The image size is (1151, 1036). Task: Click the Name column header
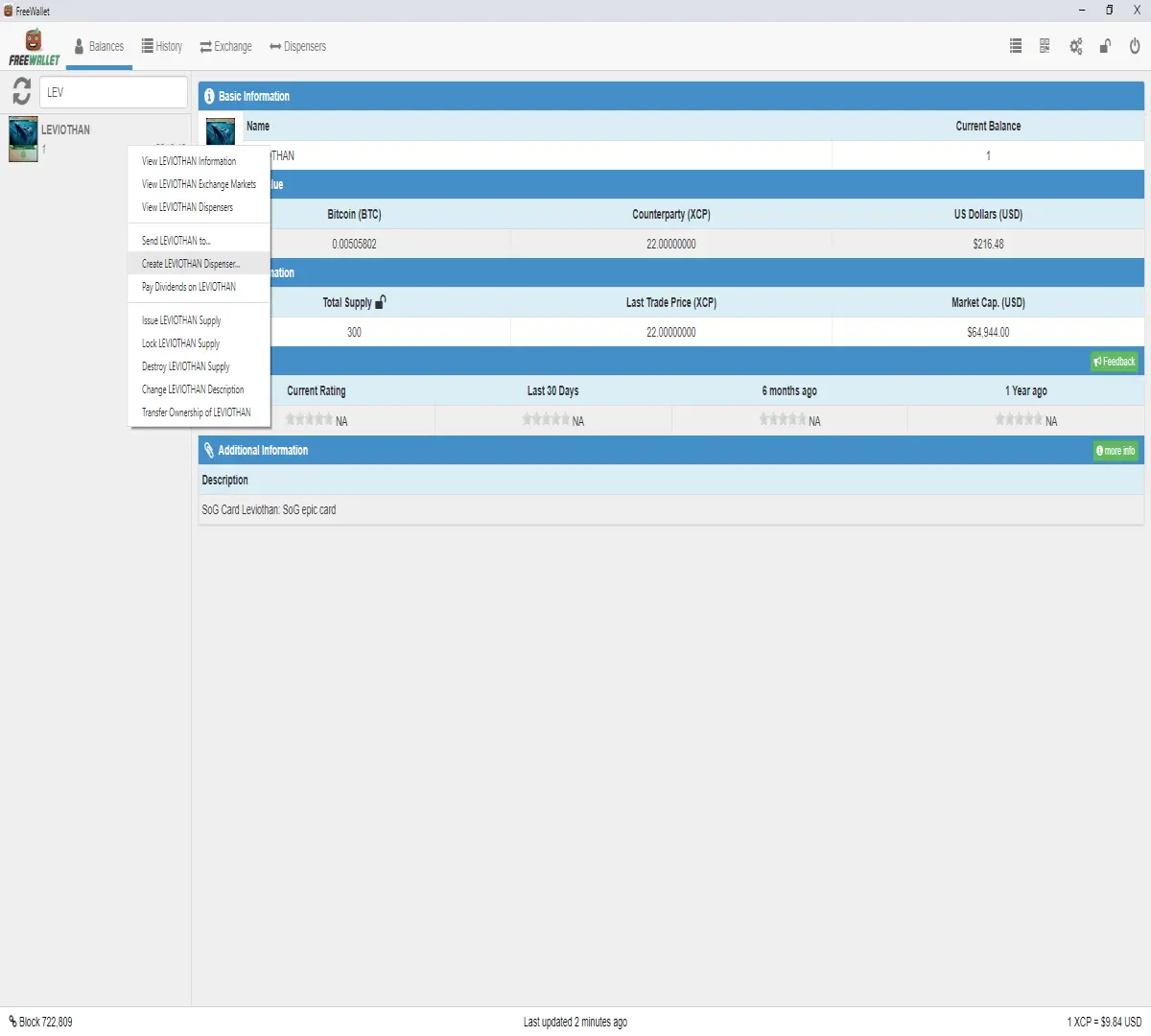tap(258, 126)
